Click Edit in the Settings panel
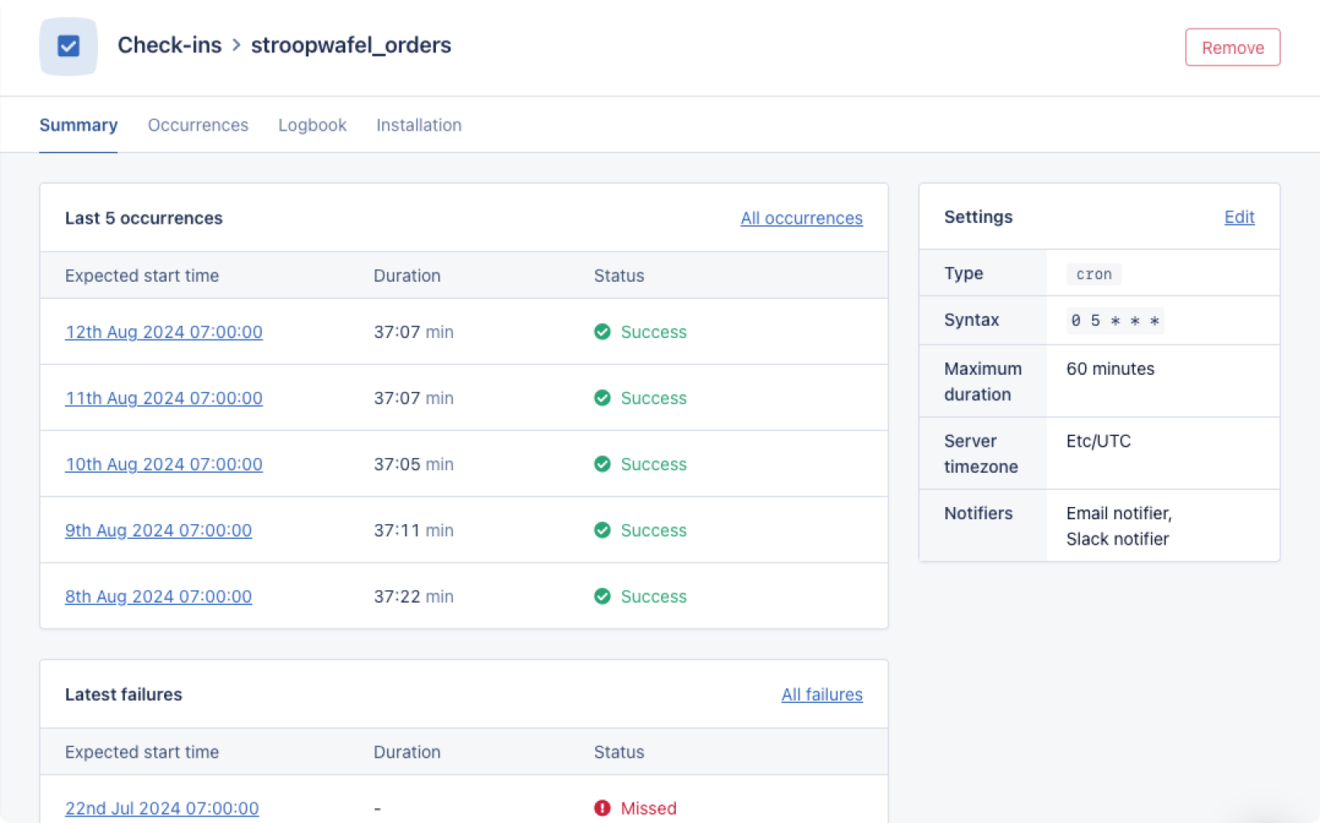 click(x=1239, y=217)
